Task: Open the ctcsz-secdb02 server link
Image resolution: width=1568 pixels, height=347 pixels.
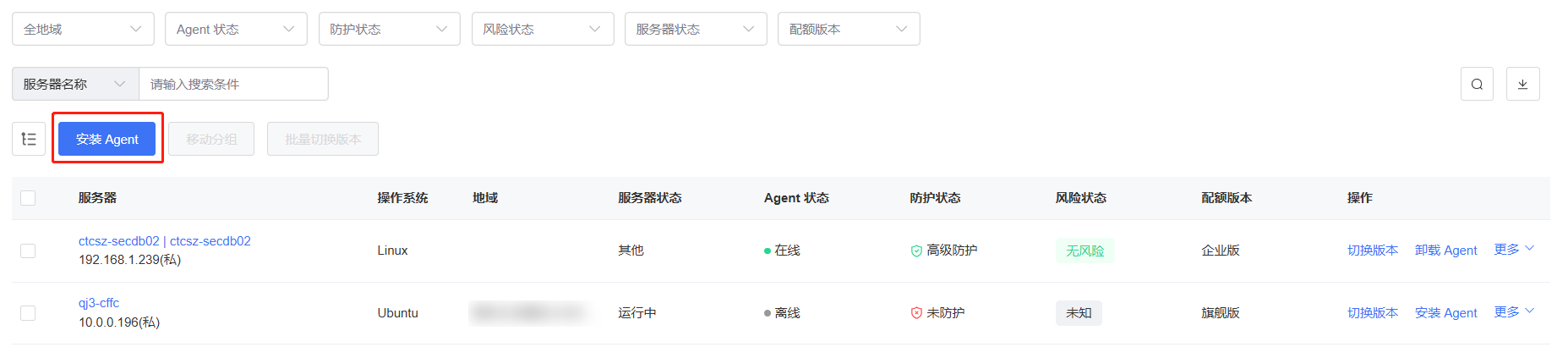Action: coord(165,241)
